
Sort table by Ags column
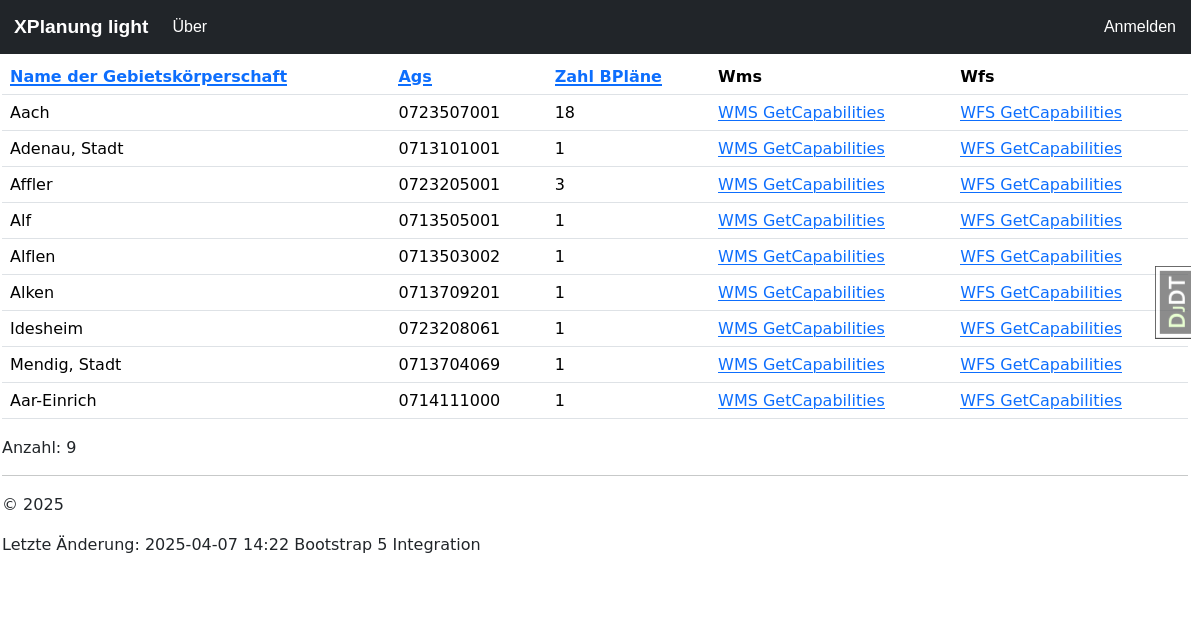tap(415, 77)
